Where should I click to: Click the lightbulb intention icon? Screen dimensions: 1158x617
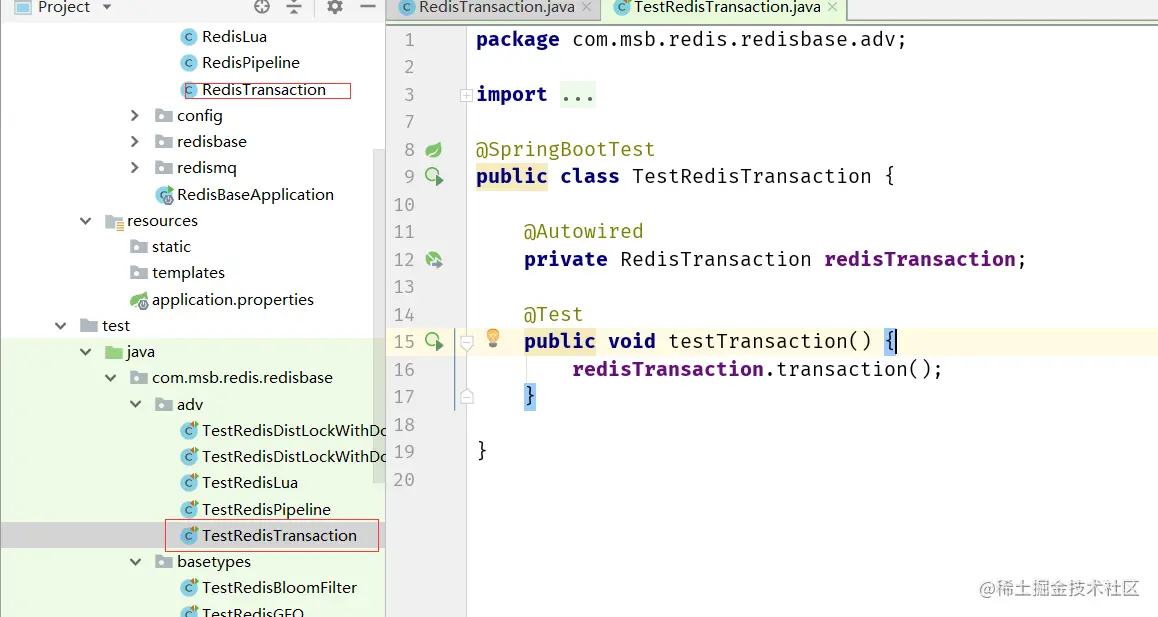pos(493,338)
